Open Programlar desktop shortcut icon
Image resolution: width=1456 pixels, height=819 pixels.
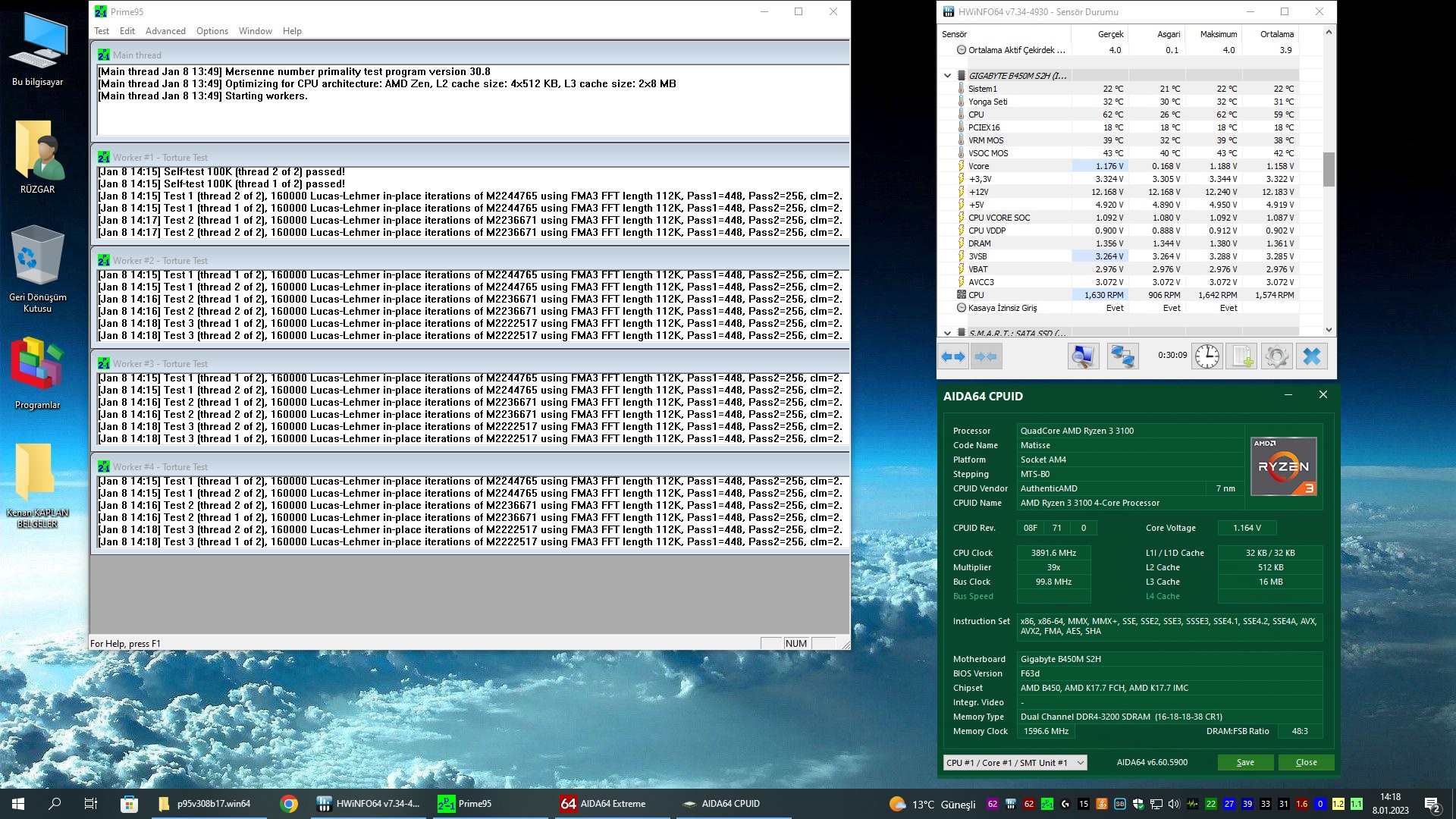[x=38, y=373]
